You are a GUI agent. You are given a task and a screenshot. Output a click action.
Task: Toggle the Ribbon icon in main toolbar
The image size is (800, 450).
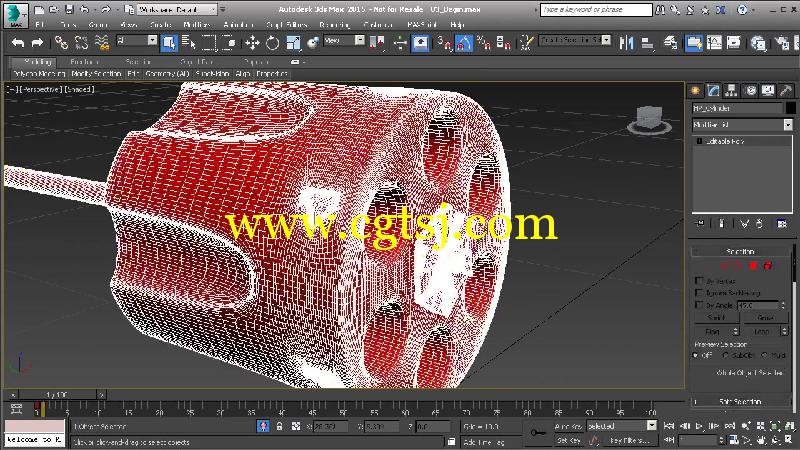(694, 43)
